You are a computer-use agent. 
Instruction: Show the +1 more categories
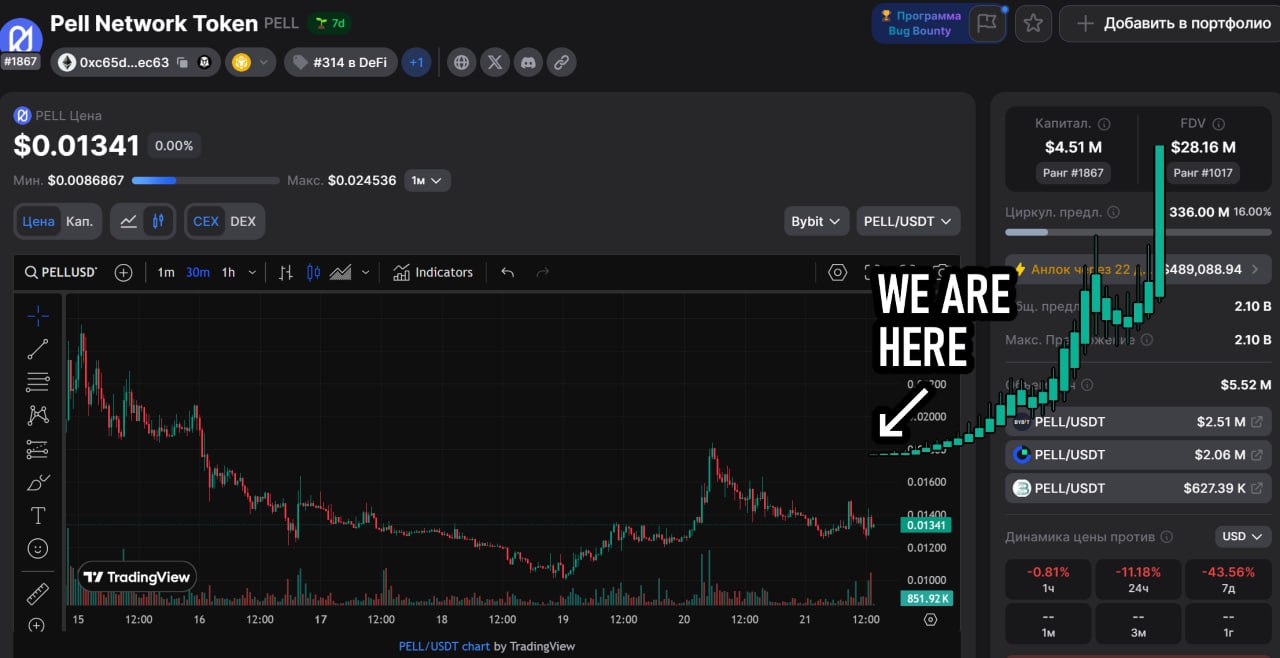(417, 62)
